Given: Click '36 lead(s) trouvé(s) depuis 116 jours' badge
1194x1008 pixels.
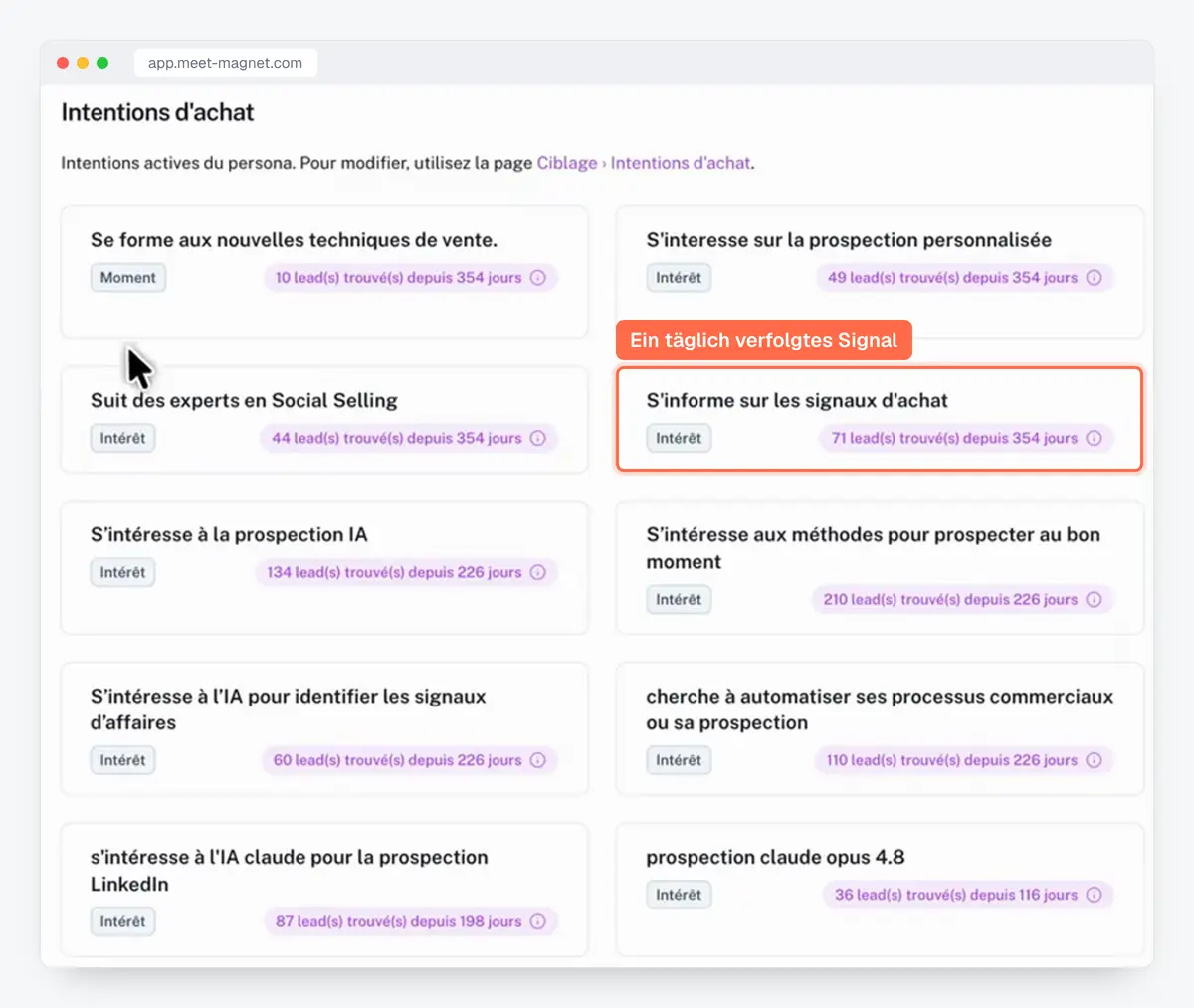Looking at the screenshot, I should (x=967, y=895).
